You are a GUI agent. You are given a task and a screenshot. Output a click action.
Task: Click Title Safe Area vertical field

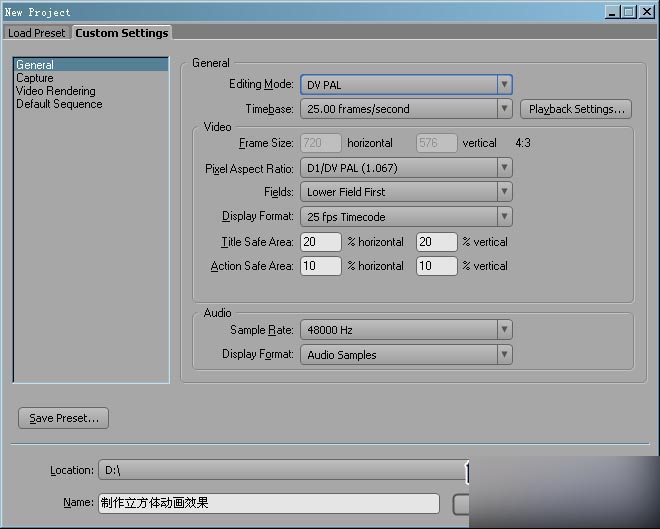[x=436, y=242]
